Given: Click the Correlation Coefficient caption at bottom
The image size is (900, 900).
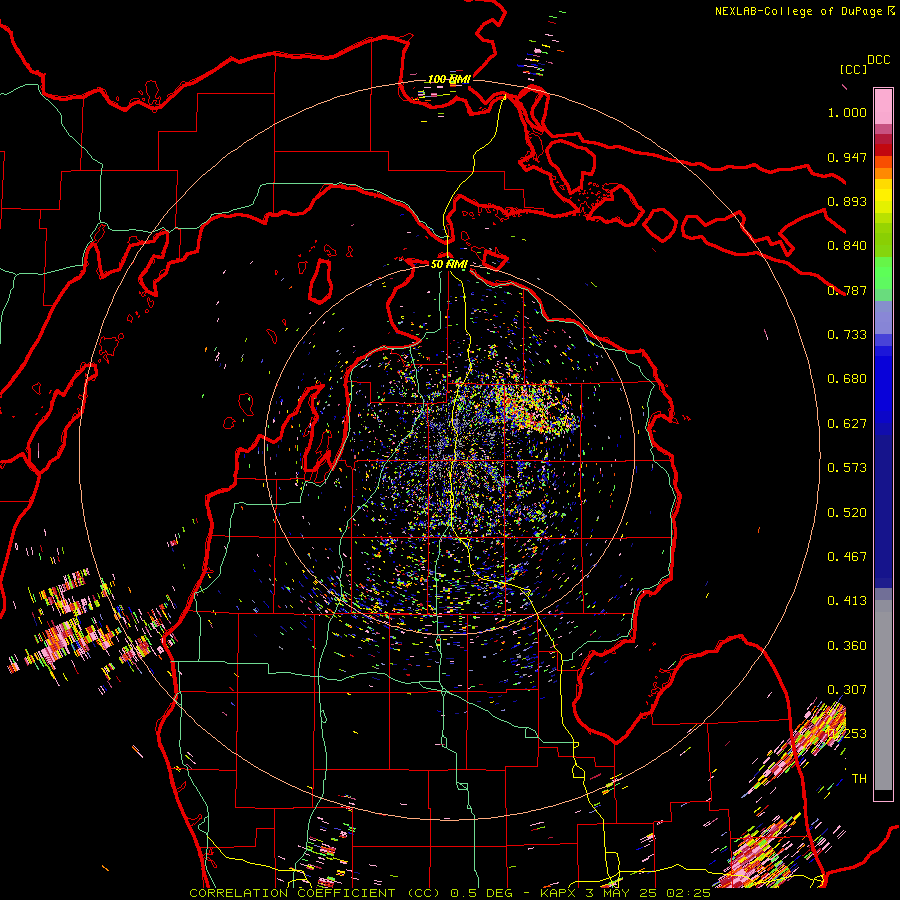Looking at the screenshot, I should 450,893.
